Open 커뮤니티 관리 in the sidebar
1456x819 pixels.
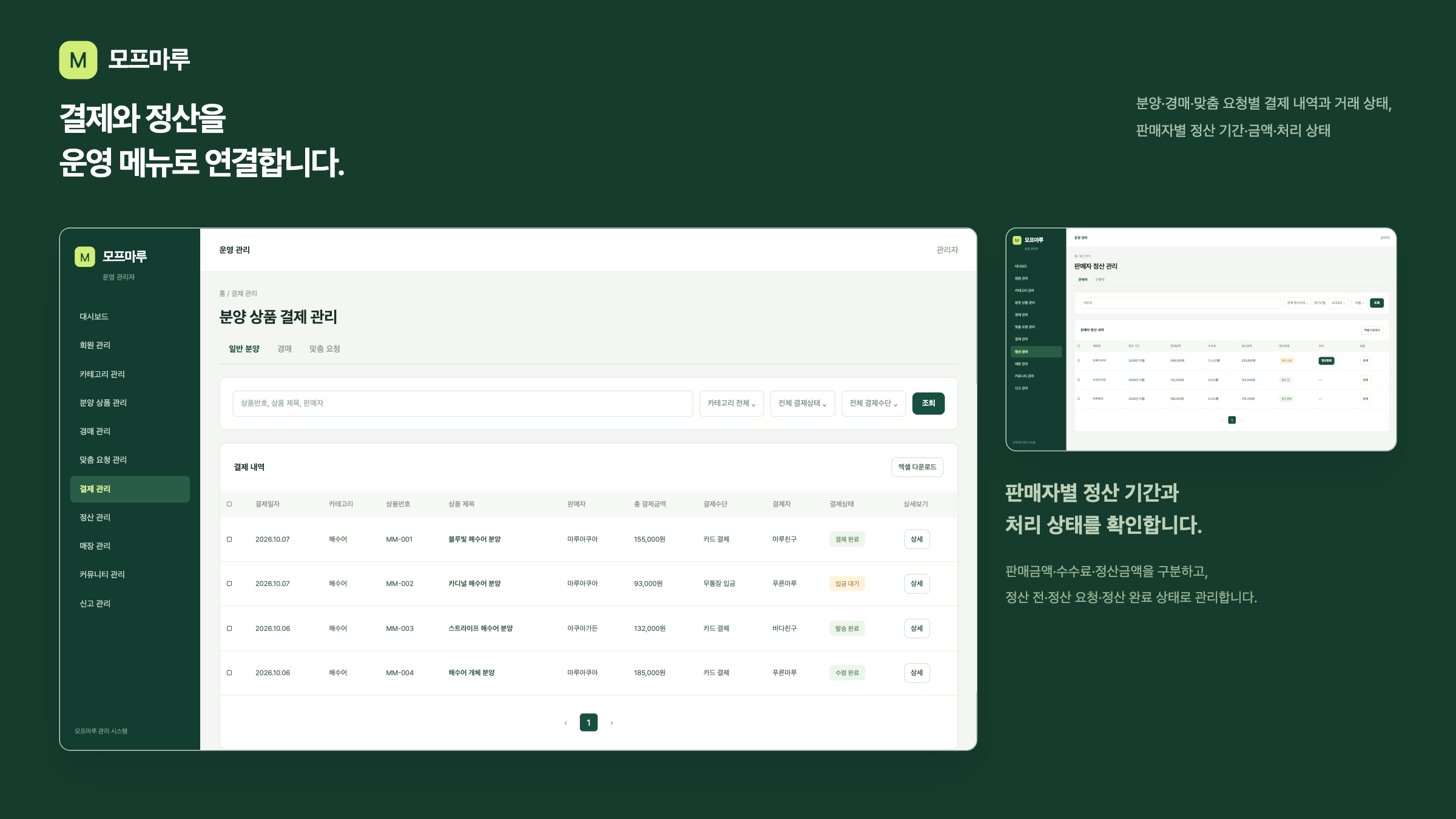coord(130,575)
